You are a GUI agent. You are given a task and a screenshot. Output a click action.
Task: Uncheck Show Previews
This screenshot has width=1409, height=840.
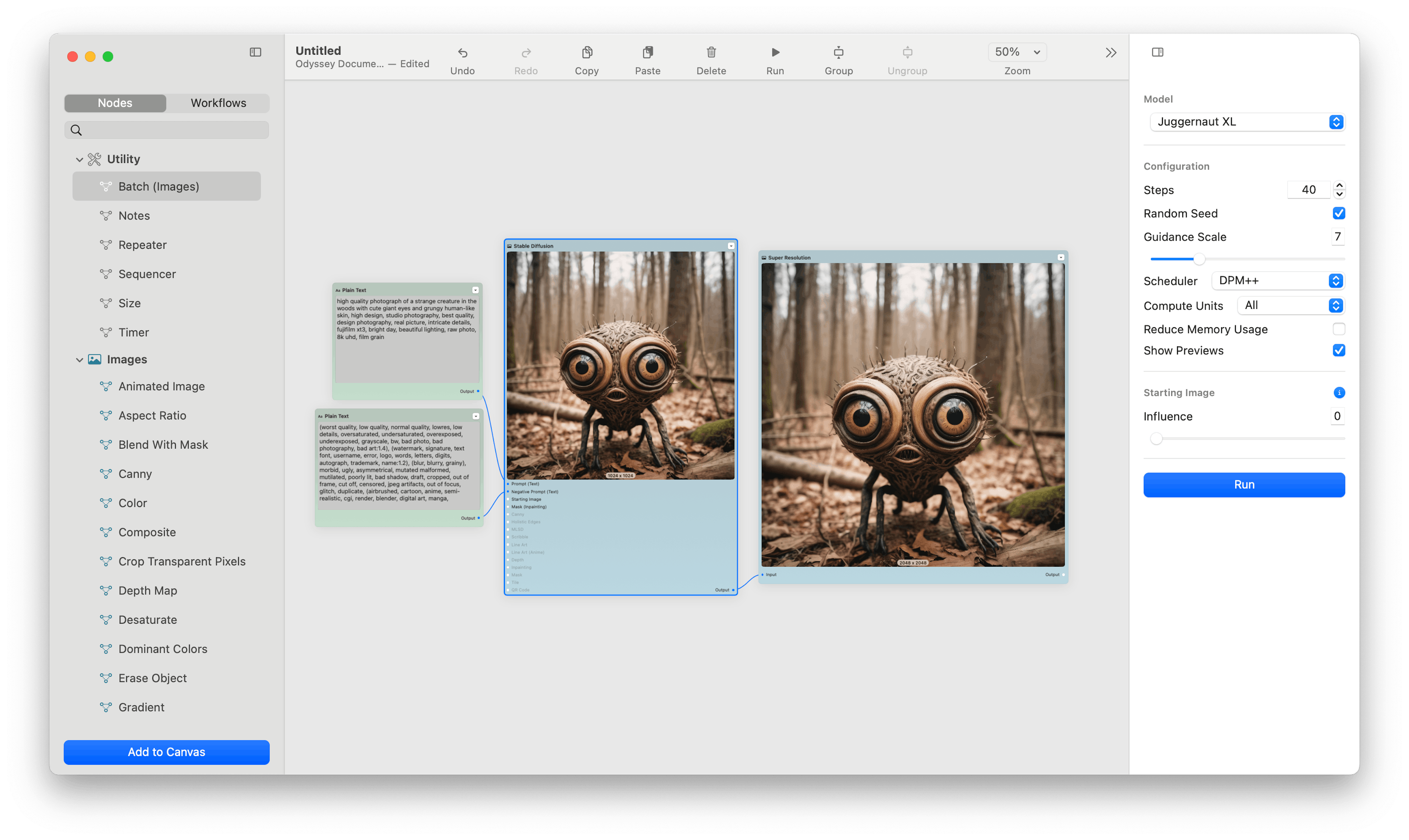tap(1339, 350)
